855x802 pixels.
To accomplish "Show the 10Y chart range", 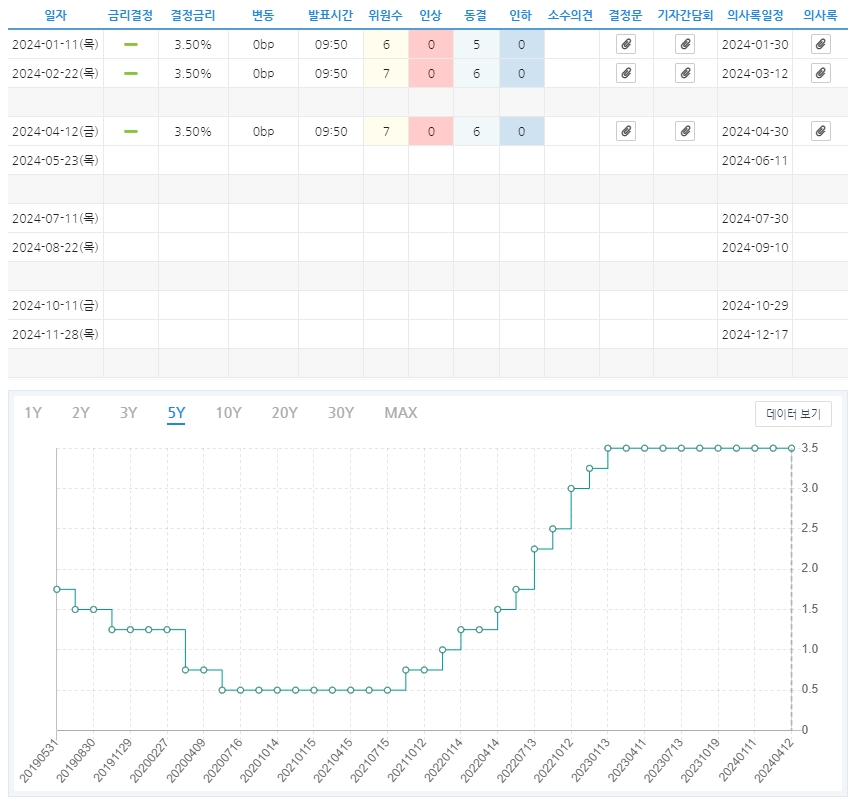I will (228, 413).
